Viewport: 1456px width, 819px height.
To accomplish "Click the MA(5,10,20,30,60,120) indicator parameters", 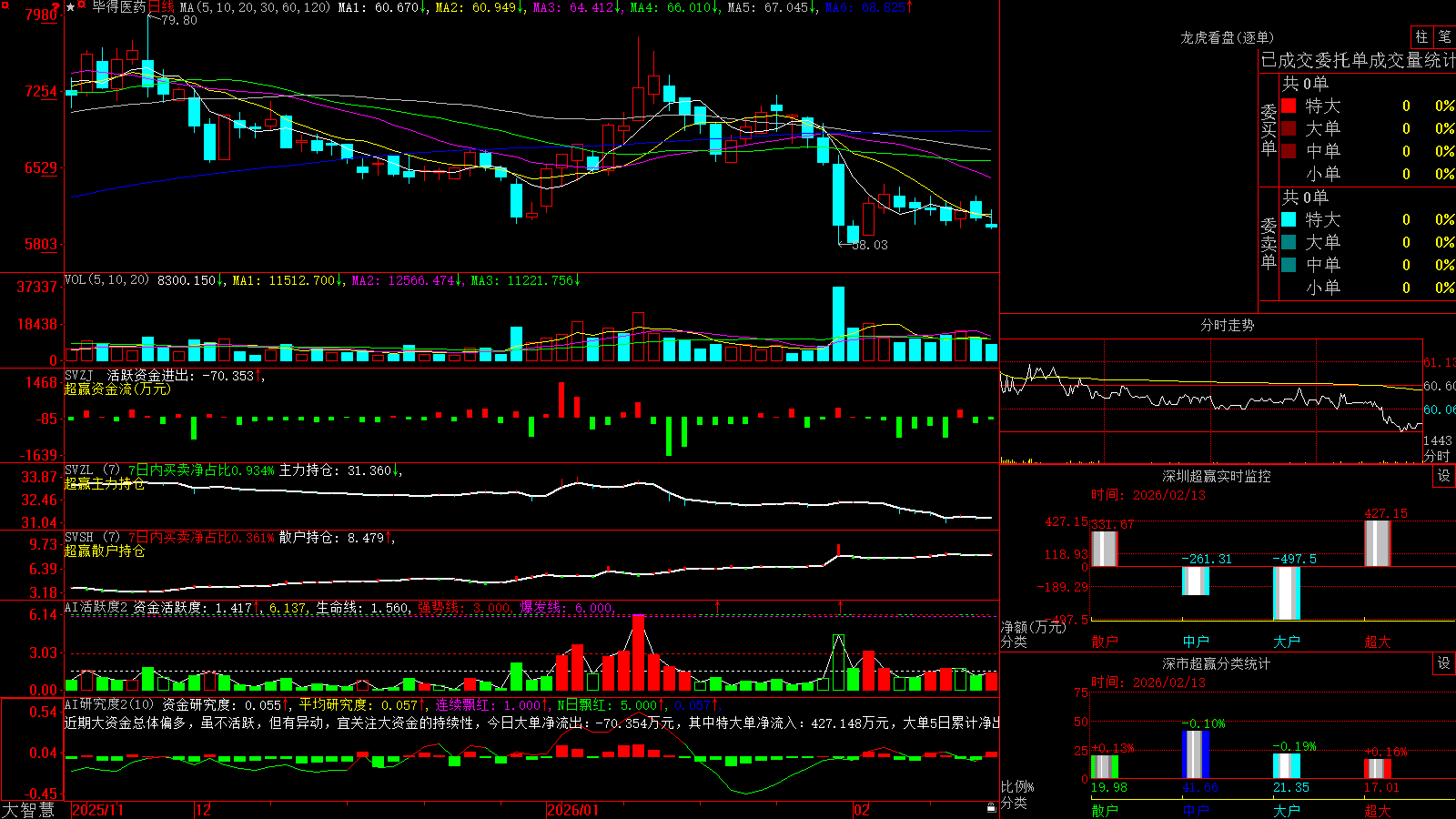I will 255,7.
